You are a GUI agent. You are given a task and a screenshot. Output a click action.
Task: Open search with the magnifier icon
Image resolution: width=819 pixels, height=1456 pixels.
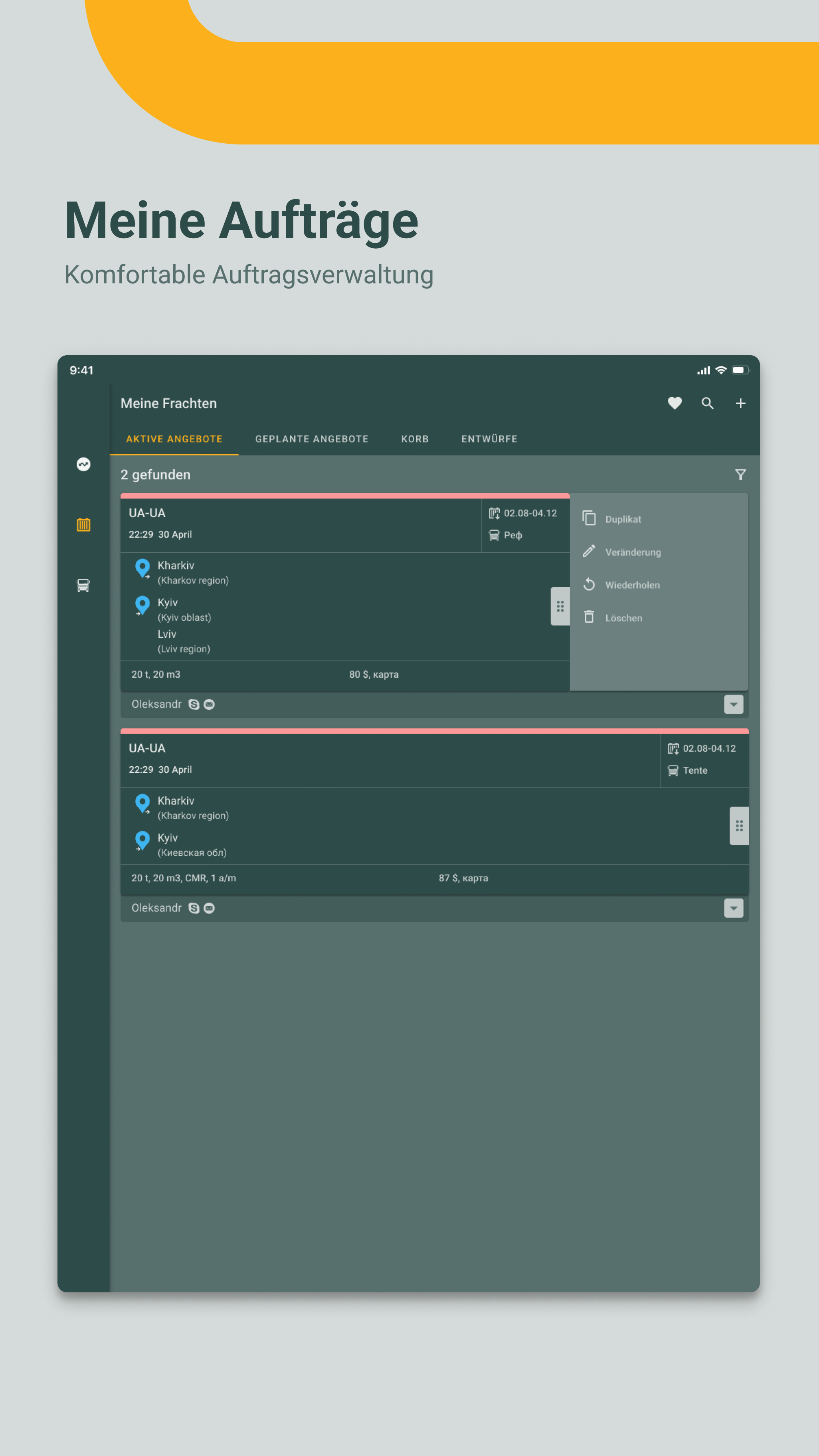(707, 403)
